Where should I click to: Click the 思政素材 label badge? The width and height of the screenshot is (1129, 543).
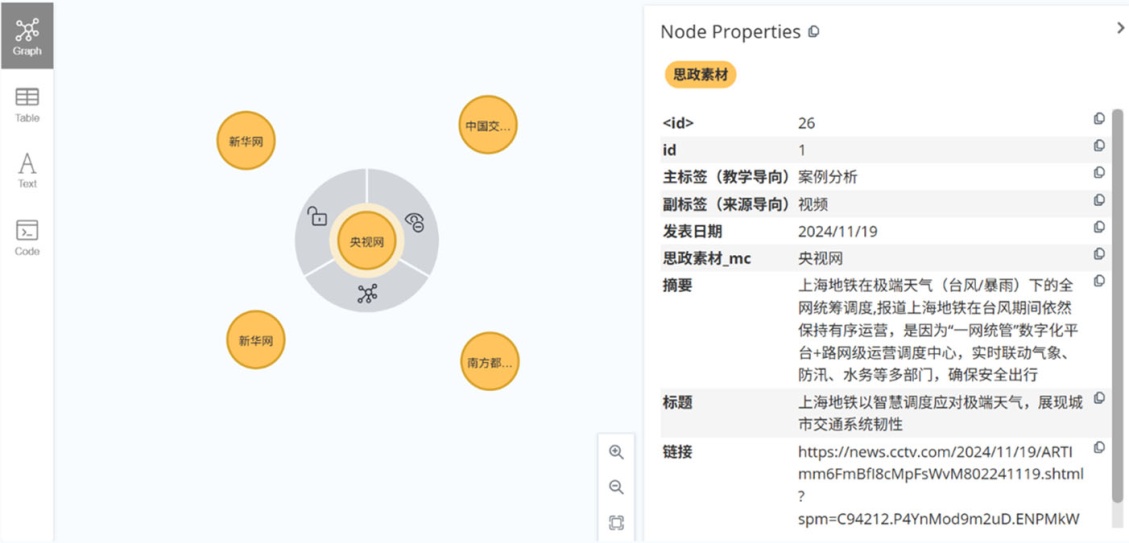point(700,75)
